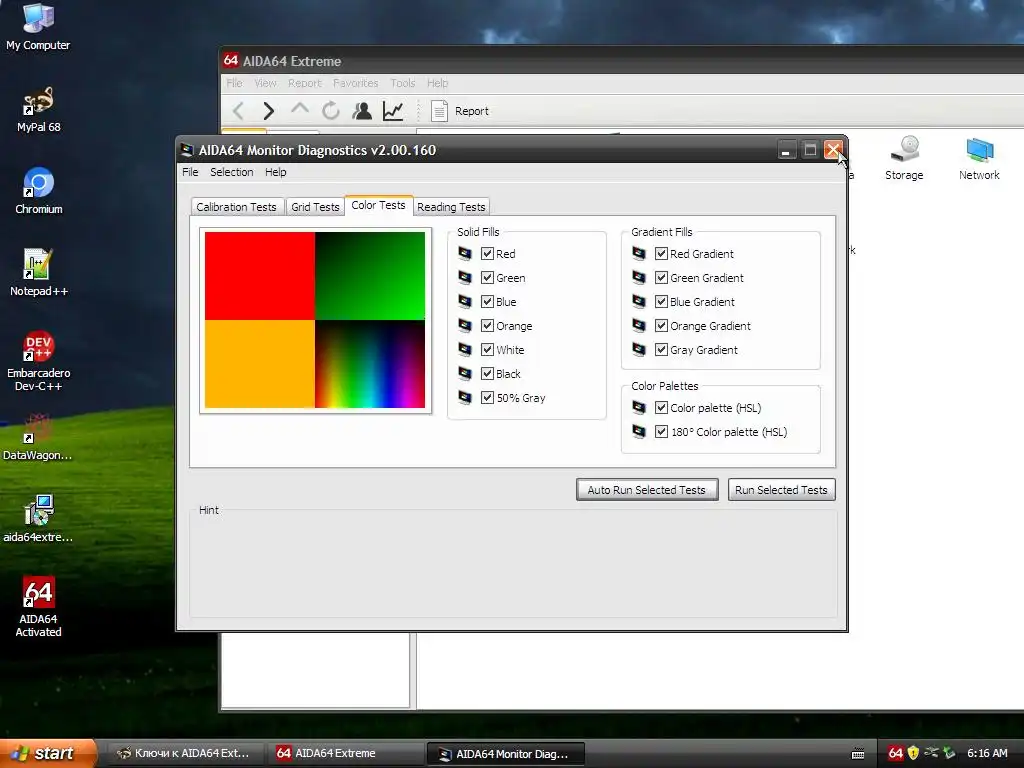1024x768 pixels.
Task: Click the preview icon beside Red Gradient
Action: (x=639, y=253)
